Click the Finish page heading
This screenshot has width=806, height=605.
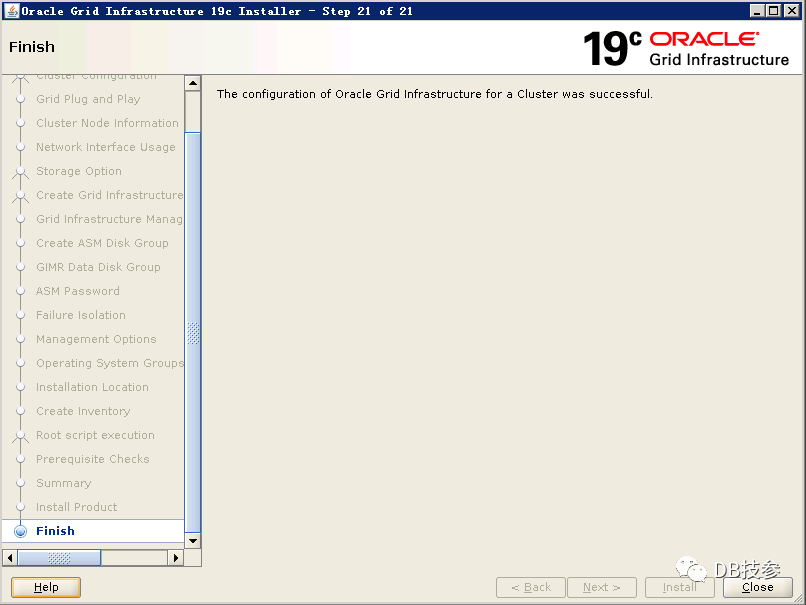[x=32, y=47]
